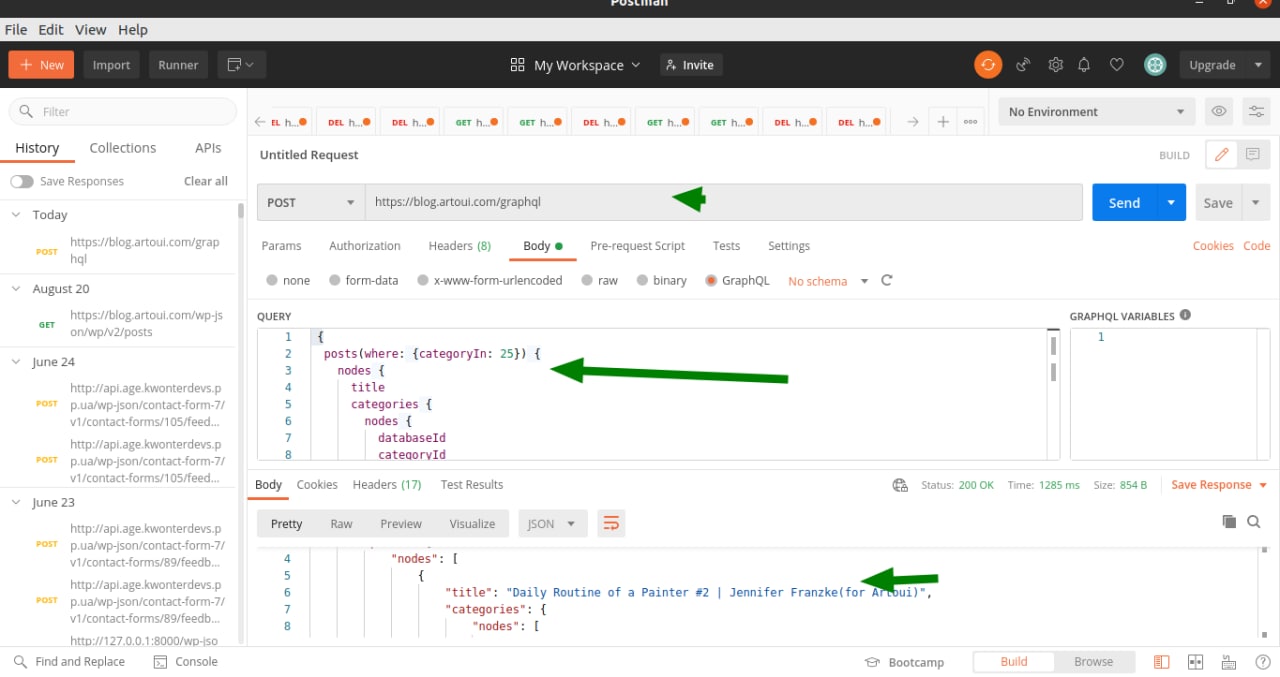Open tab options ellipsis menu
This screenshot has width=1280, height=677.
pyautogui.click(x=970, y=122)
